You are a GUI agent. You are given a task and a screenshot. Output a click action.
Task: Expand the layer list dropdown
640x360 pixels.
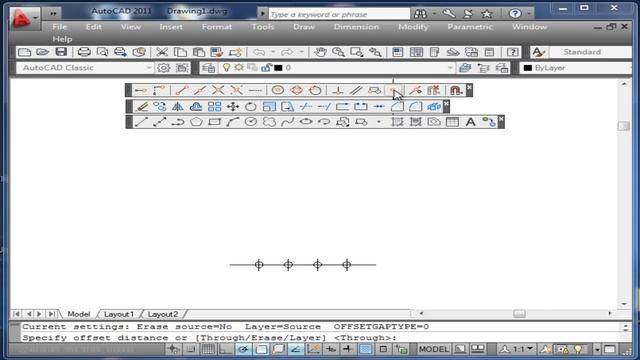pyautogui.click(x=450, y=68)
